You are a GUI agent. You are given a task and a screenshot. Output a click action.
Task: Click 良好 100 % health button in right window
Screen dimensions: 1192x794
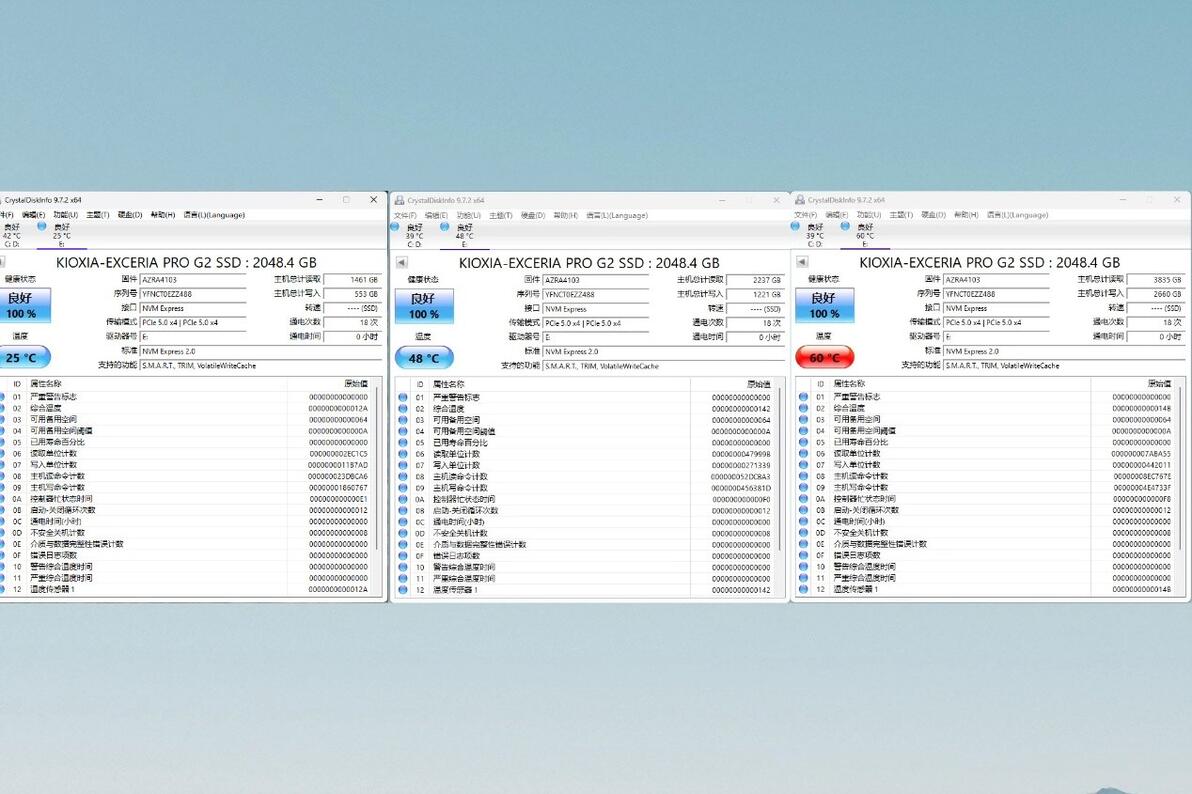[x=825, y=305]
